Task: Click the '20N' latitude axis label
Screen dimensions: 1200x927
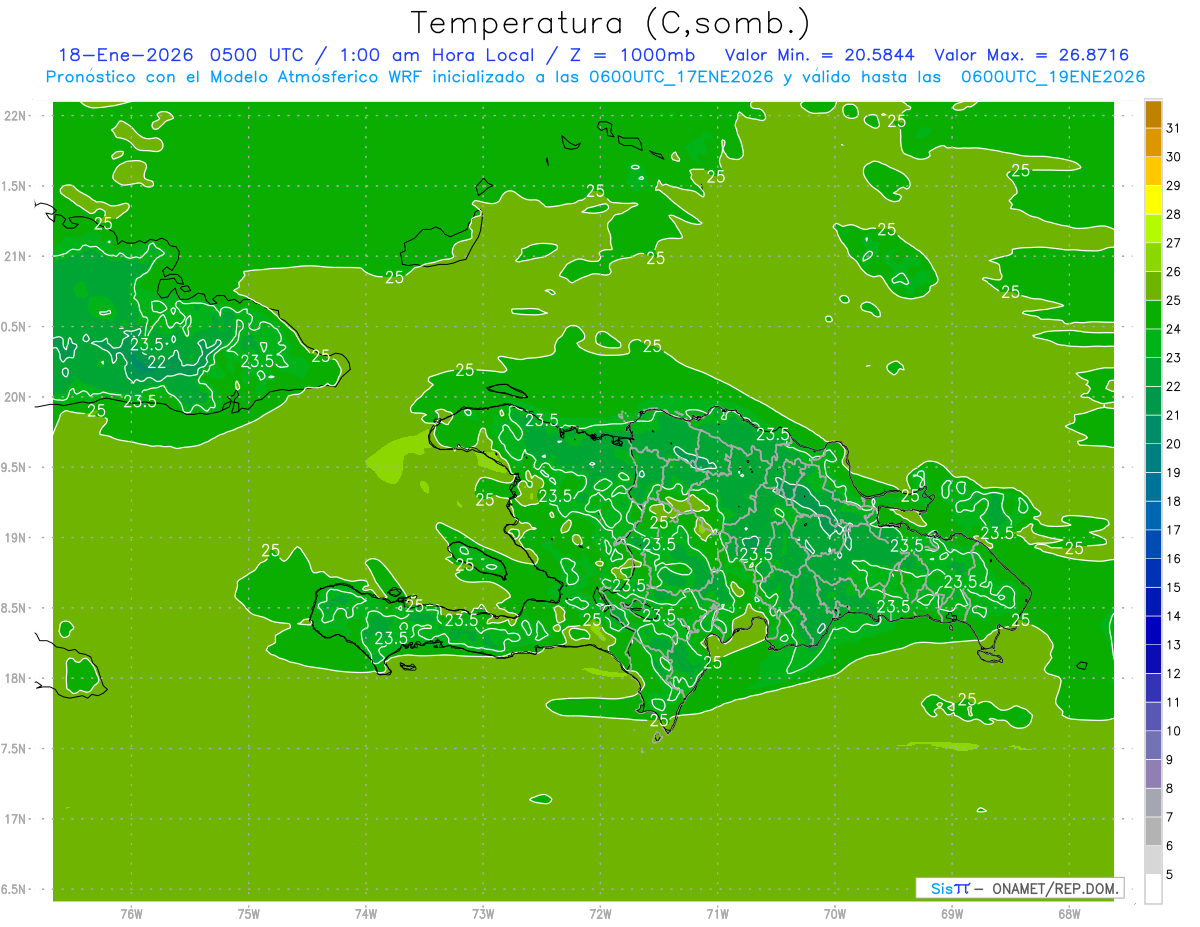Action: 16,397
